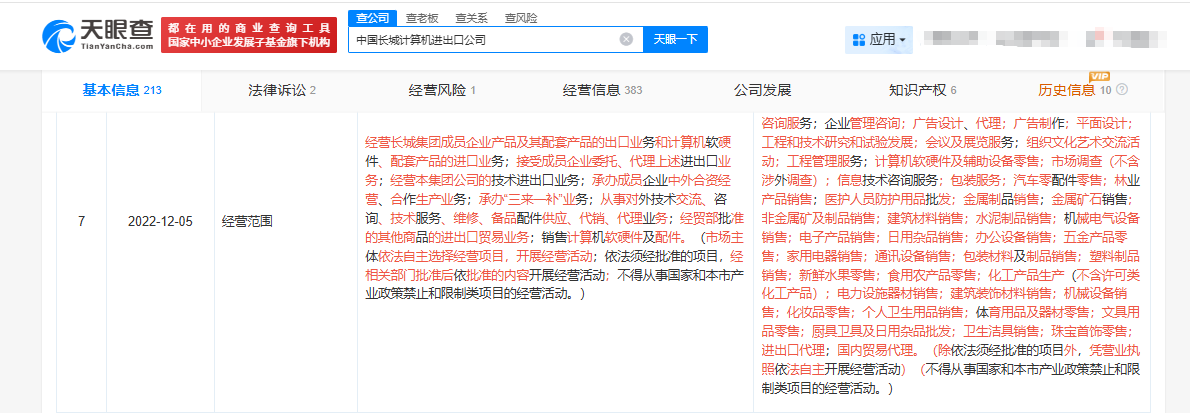
Task: Open the 知识产权 tab
Action: [922, 90]
